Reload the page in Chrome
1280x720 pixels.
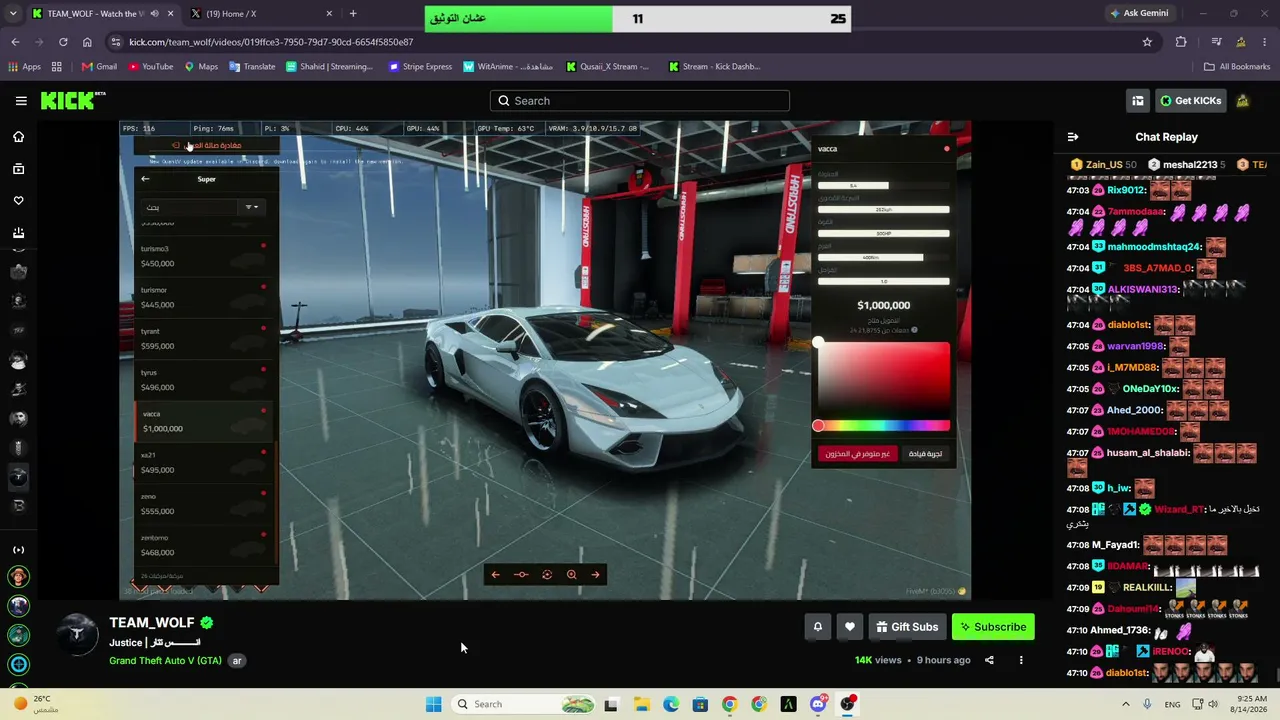point(63,42)
